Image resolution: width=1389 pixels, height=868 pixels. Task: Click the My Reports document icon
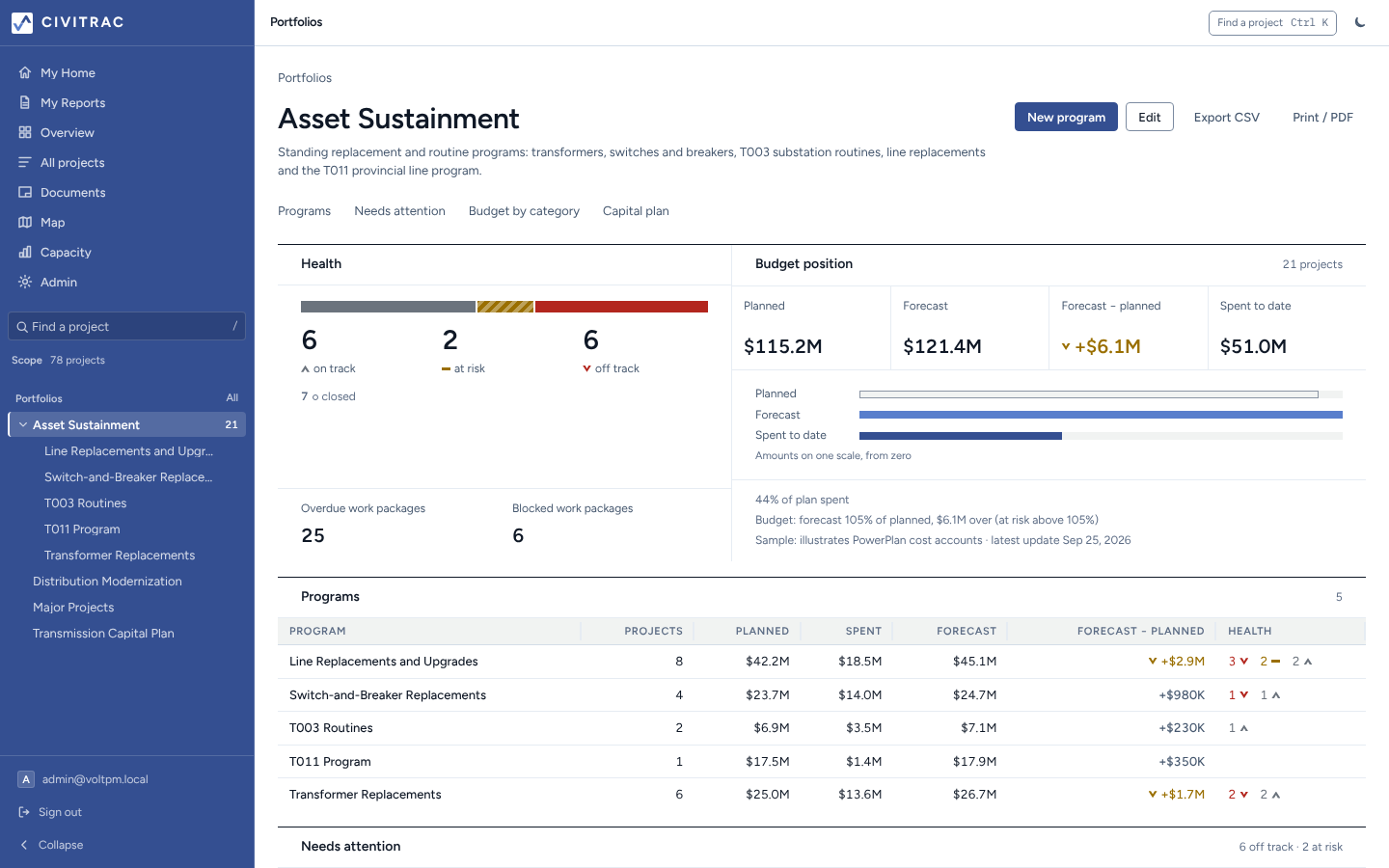[x=25, y=102]
